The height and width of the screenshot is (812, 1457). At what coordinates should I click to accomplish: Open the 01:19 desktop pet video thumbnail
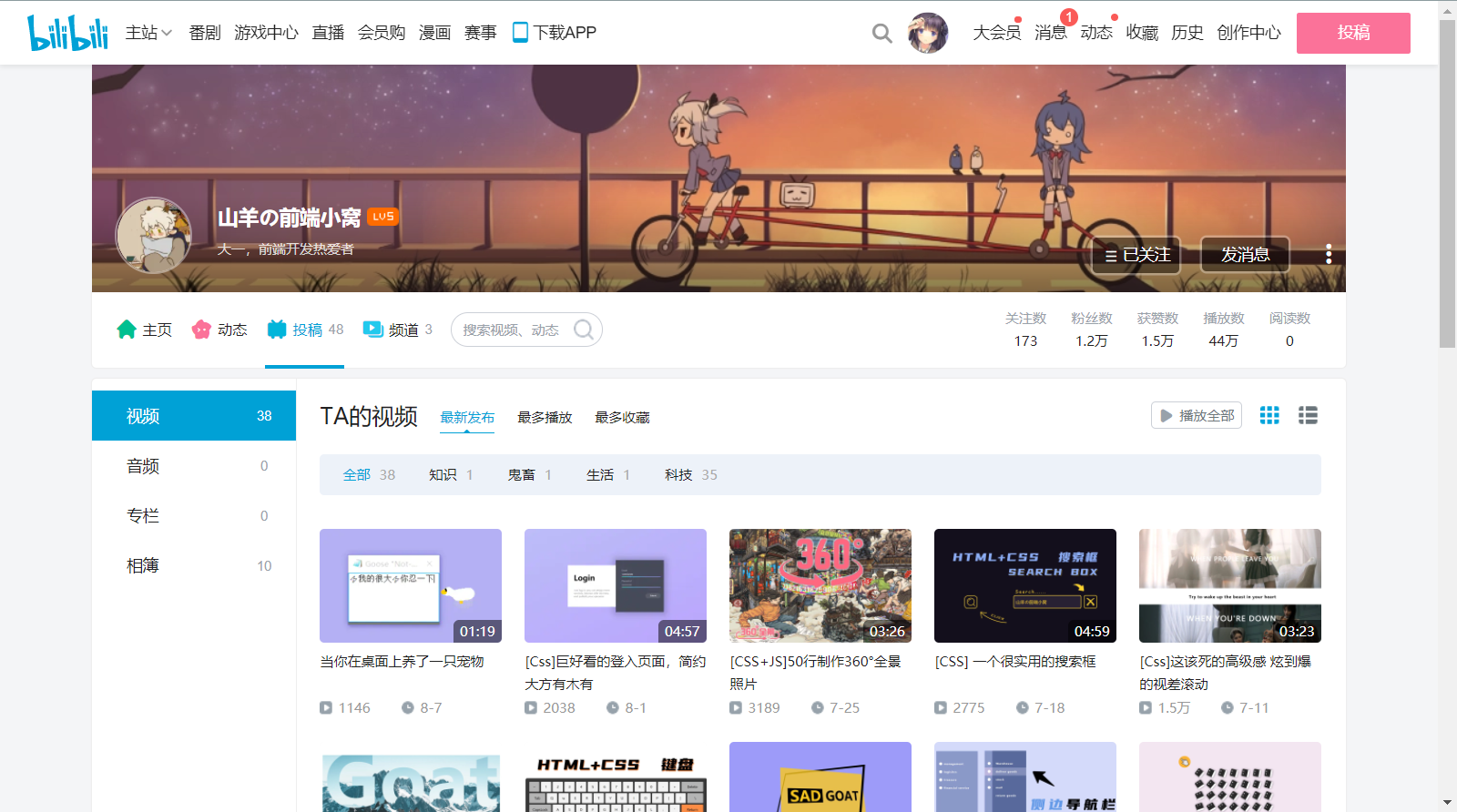click(411, 585)
